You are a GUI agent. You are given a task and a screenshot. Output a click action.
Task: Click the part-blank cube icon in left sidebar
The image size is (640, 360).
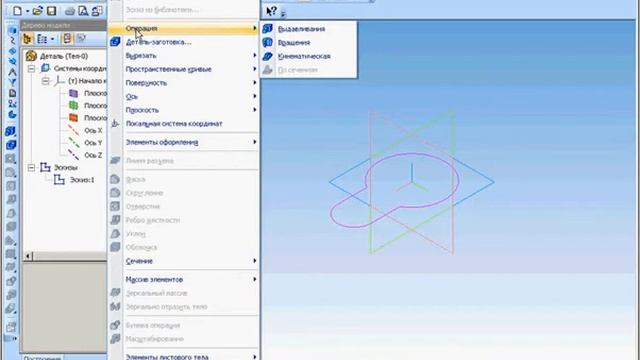[11, 145]
